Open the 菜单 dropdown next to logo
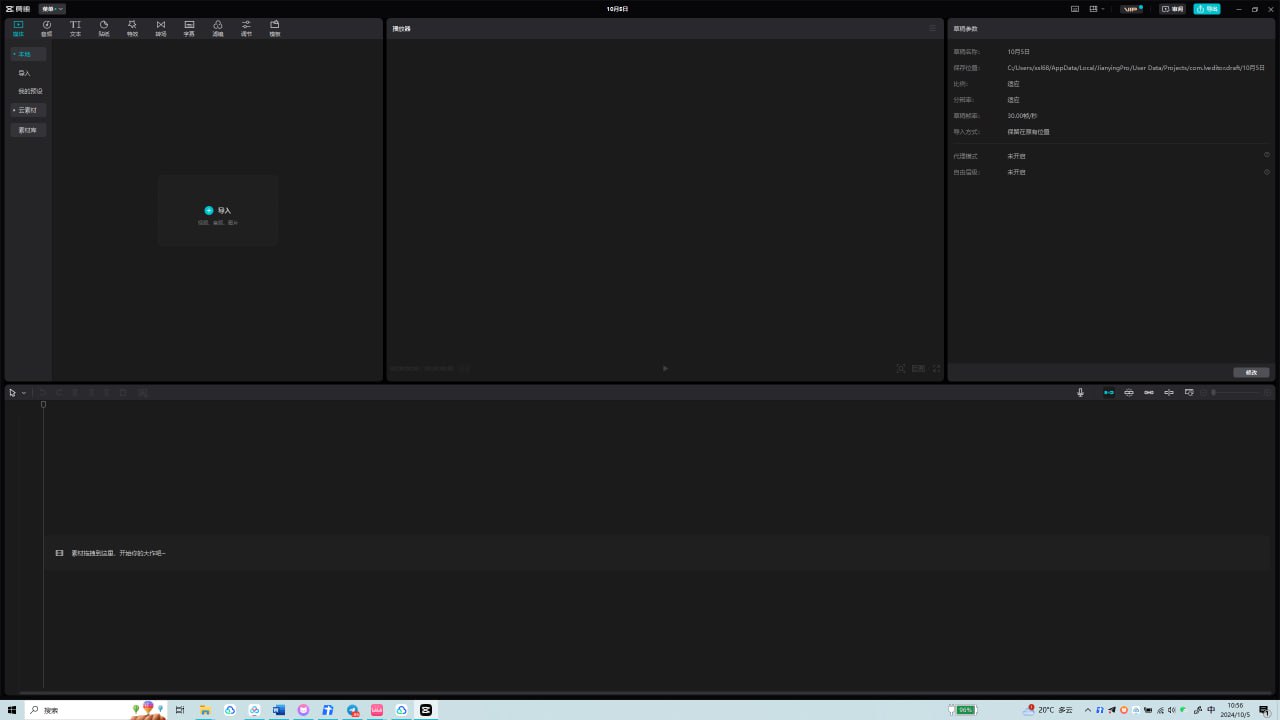Image resolution: width=1280 pixels, height=720 pixels. 52,9
